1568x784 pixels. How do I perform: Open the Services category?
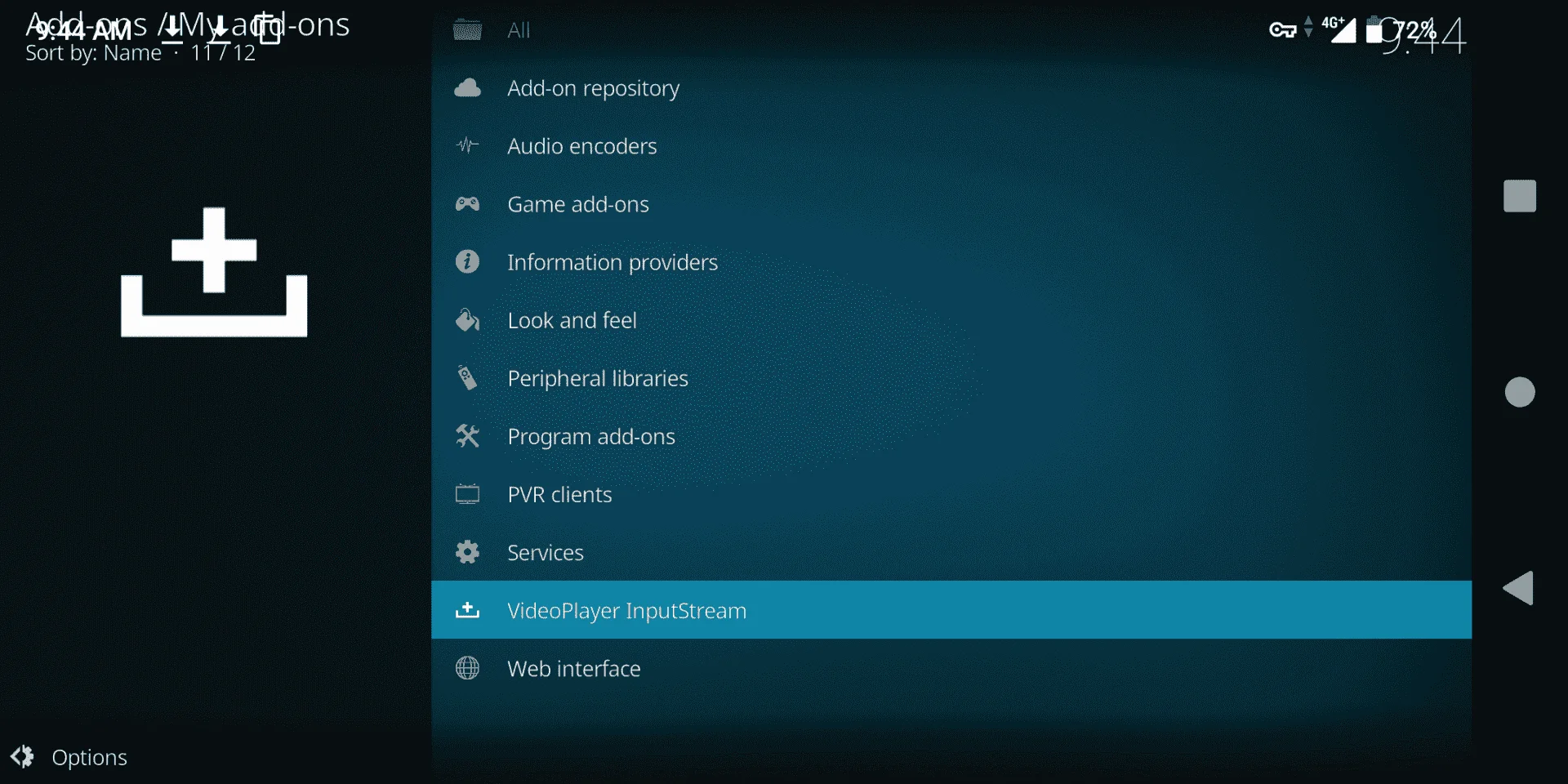click(x=951, y=552)
